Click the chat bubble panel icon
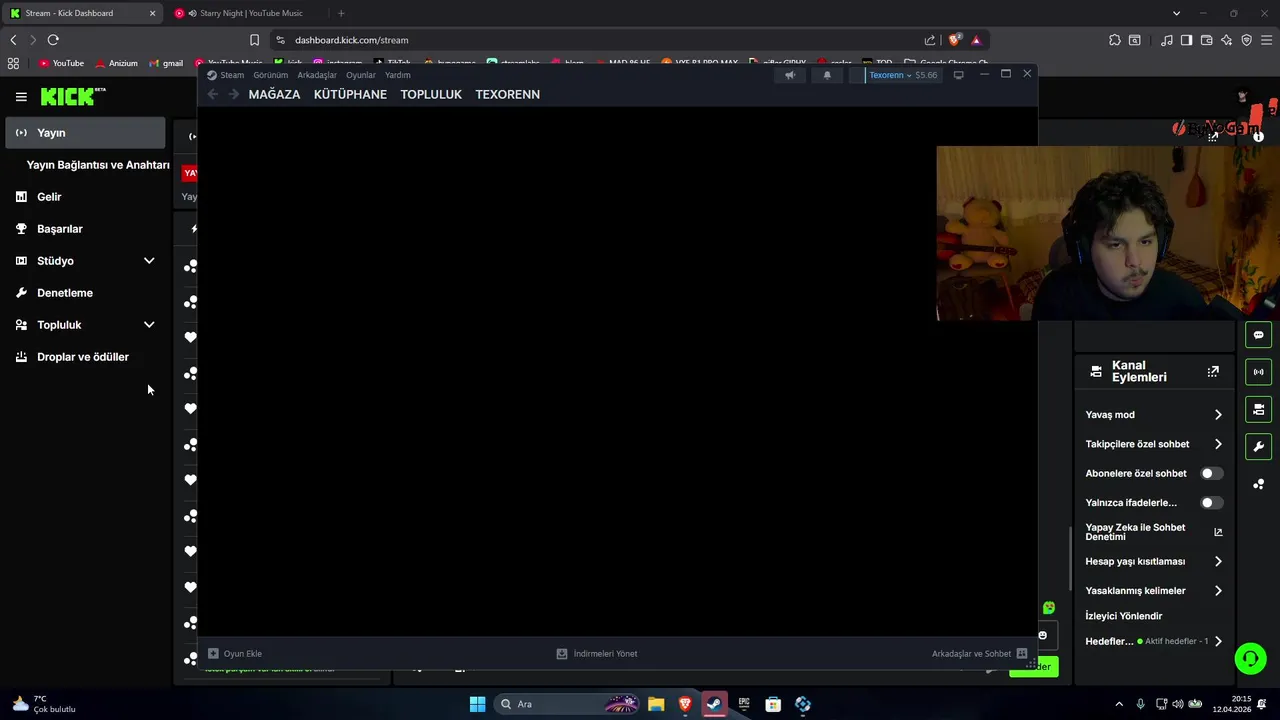 (x=1259, y=335)
